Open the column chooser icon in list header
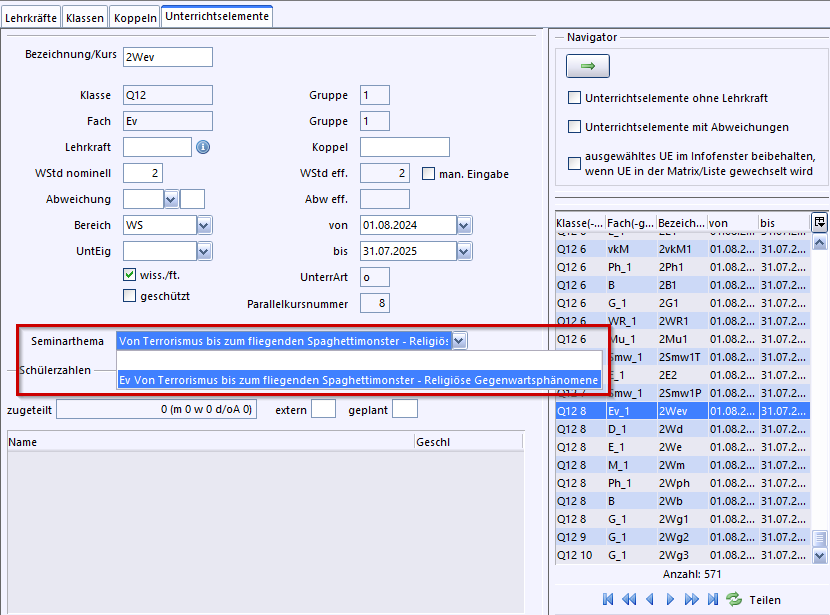 [x=819, y=222]
